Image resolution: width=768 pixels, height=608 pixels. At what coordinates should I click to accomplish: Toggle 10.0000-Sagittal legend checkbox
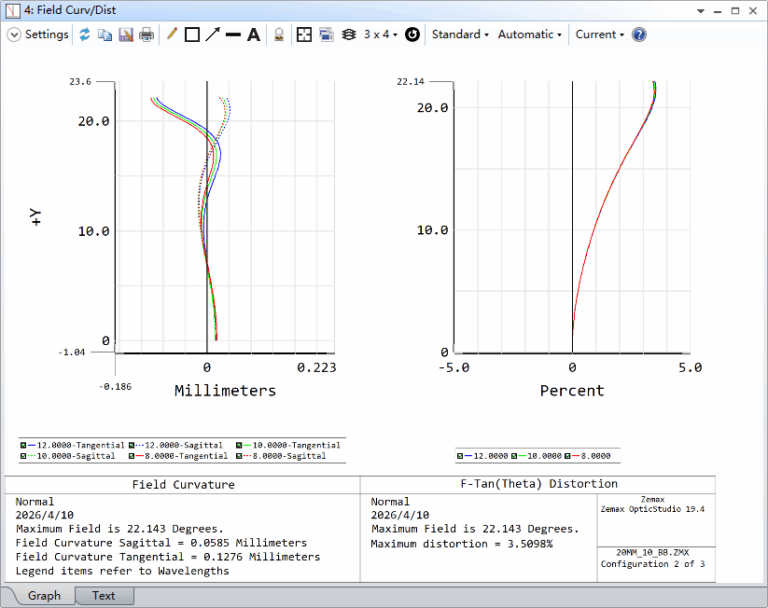(24, 456)
